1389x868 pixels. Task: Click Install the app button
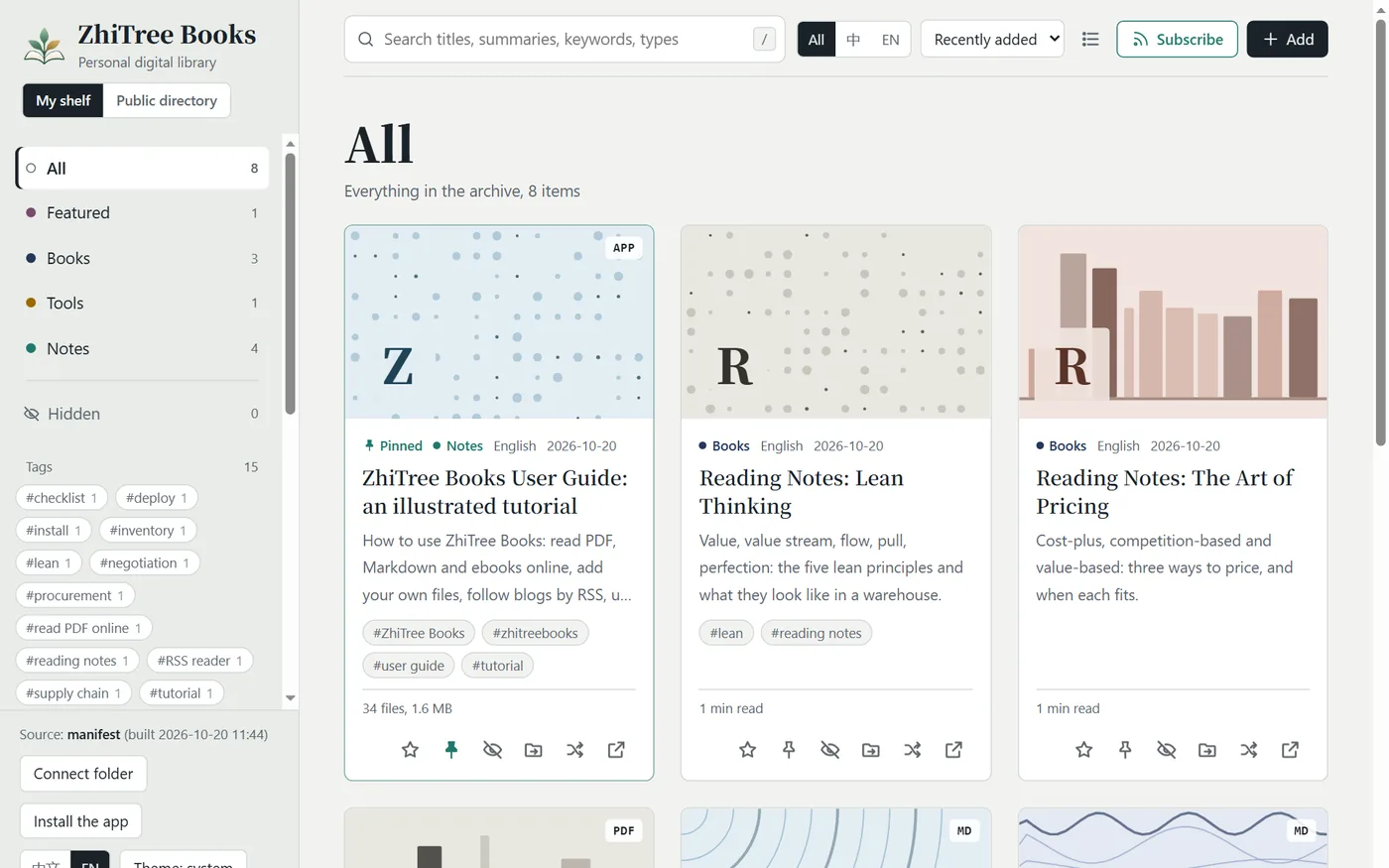tap(80, 821)
